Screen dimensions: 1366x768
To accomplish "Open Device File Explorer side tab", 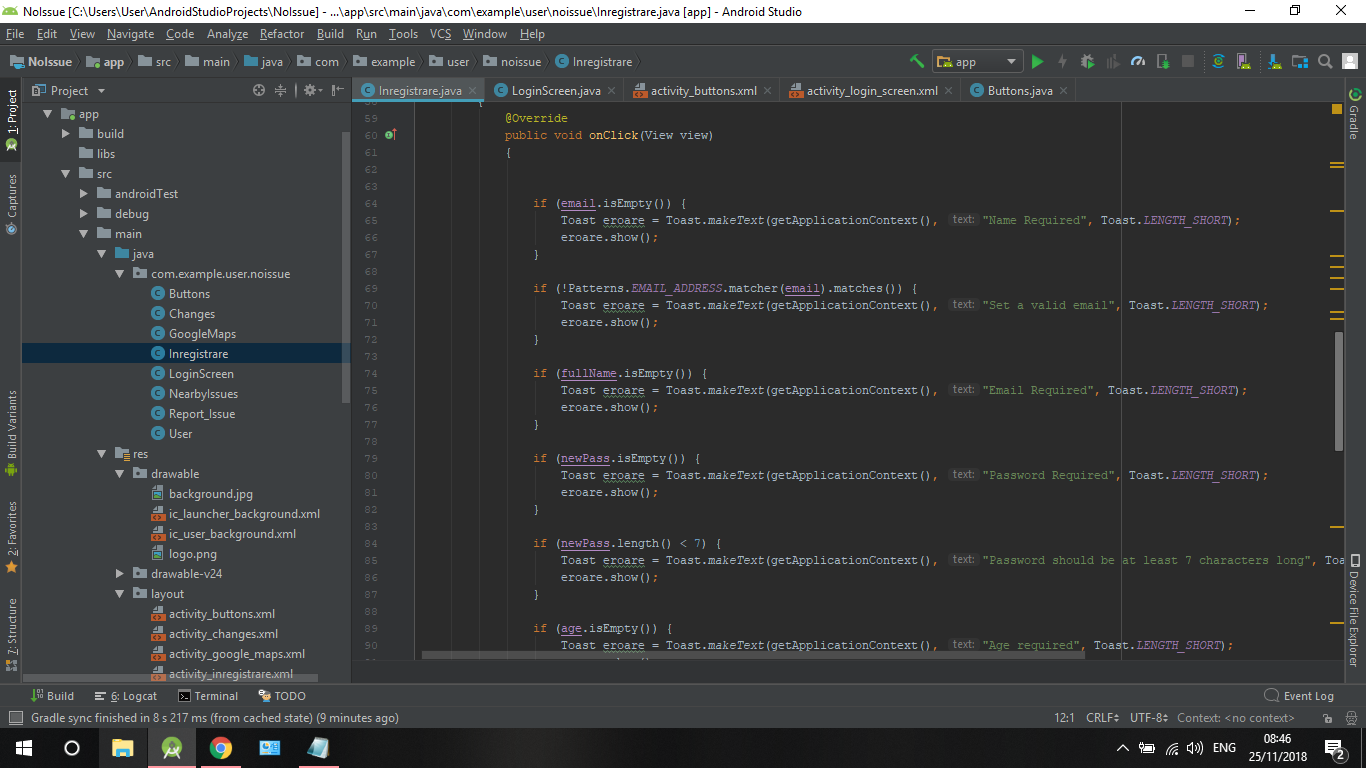I will click(1355, 610).
